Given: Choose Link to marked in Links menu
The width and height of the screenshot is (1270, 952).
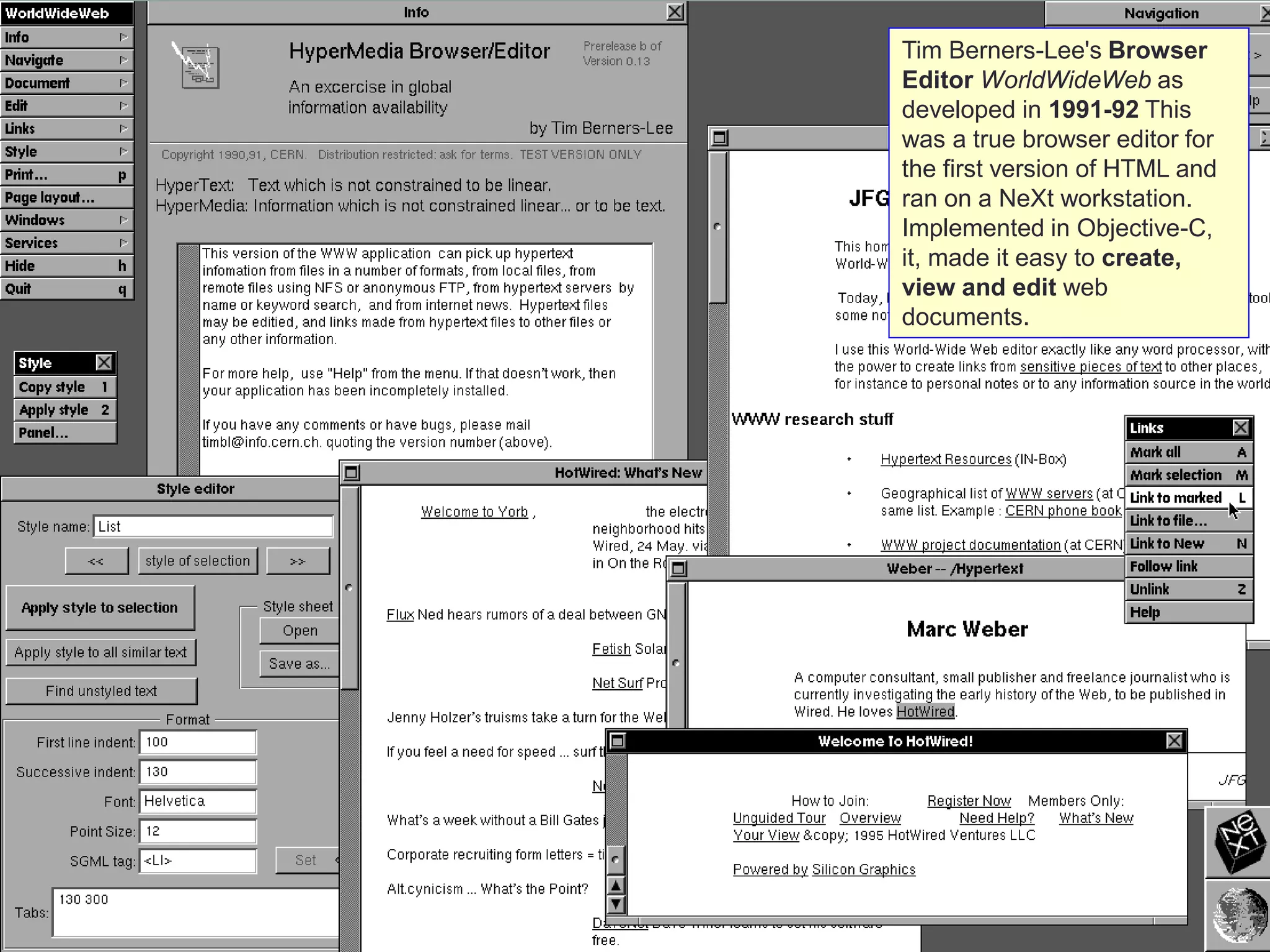Looking at the screenshot, I should click(1189, 498).
